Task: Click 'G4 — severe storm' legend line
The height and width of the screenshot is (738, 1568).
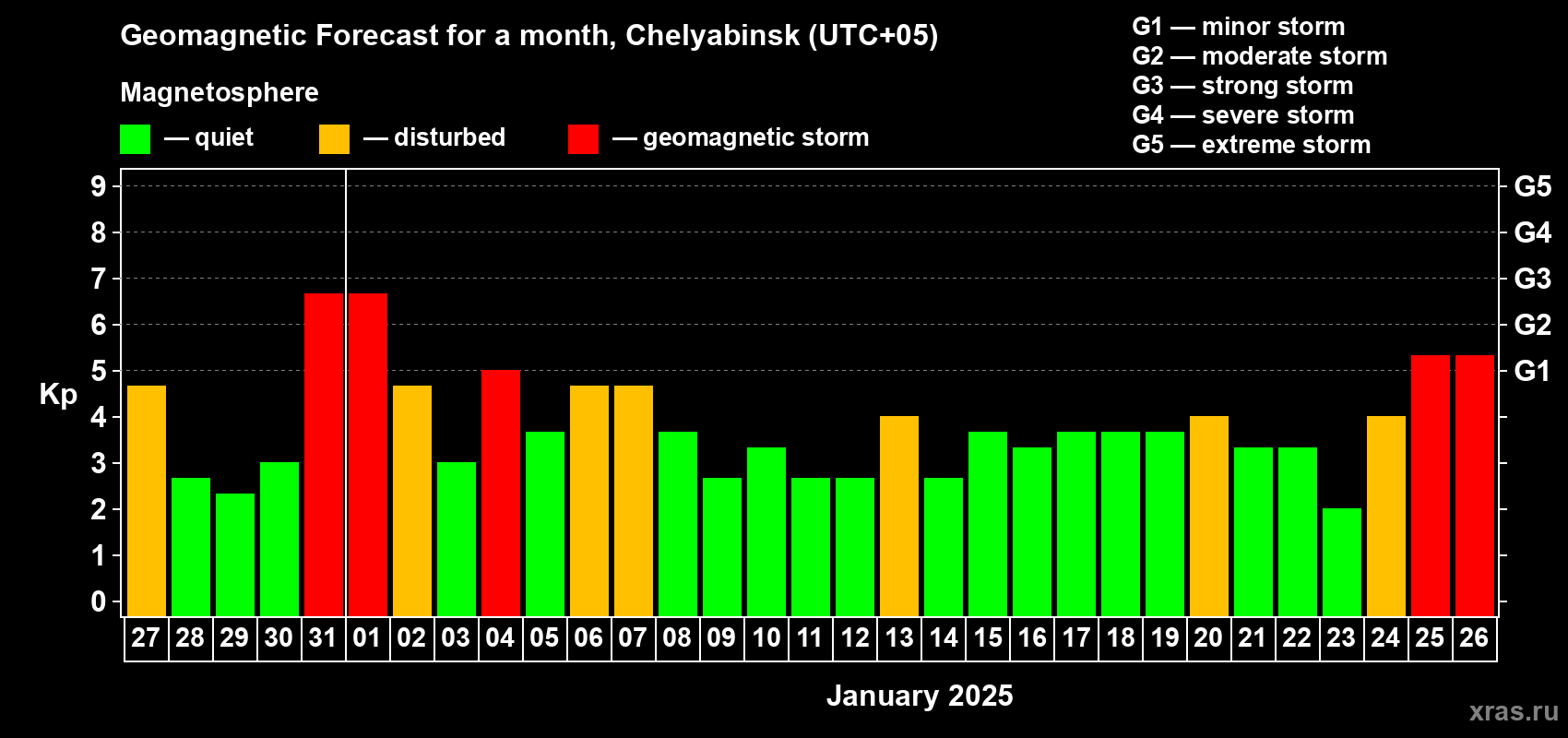Action: tap(1243, 115)
